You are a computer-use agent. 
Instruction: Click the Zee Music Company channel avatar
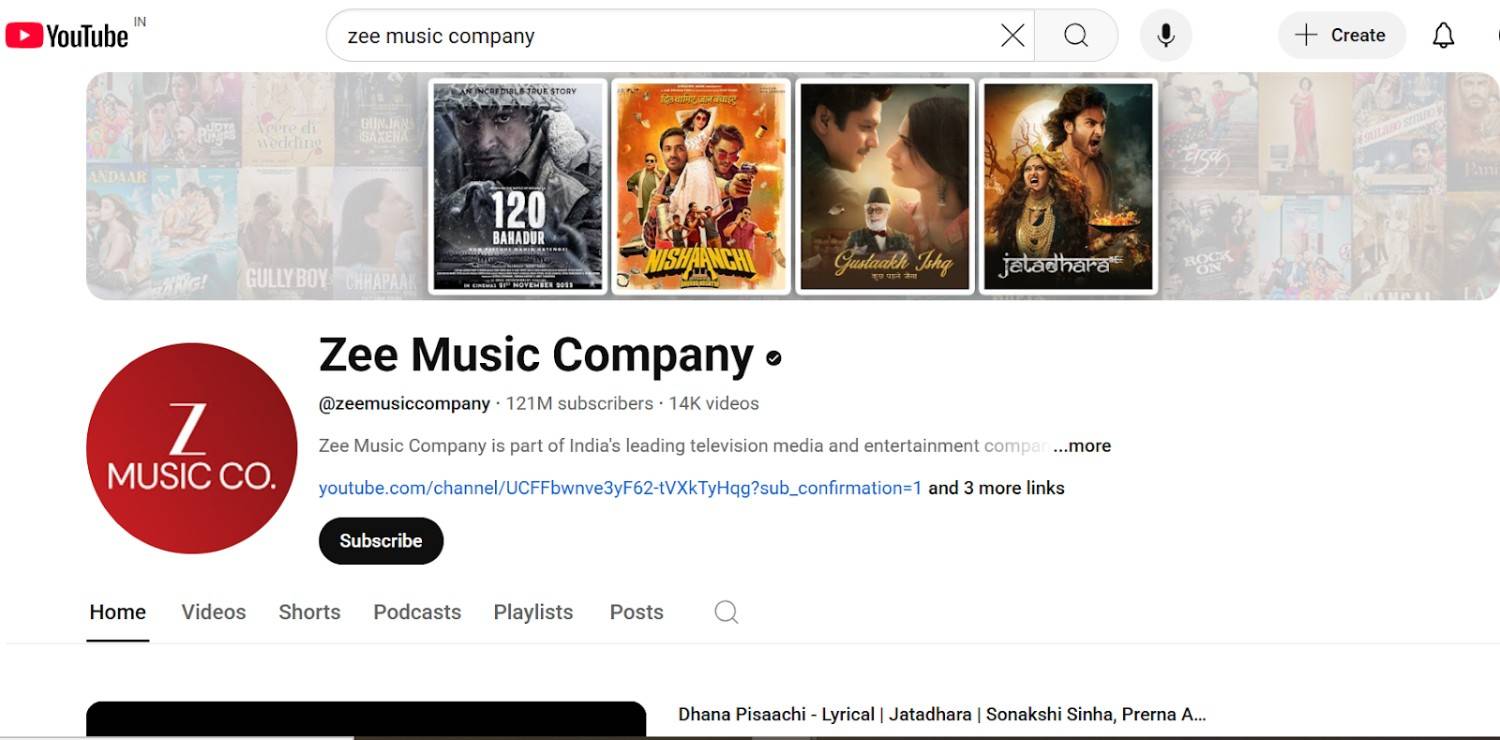pyautogui.click(x=190, y=449)
